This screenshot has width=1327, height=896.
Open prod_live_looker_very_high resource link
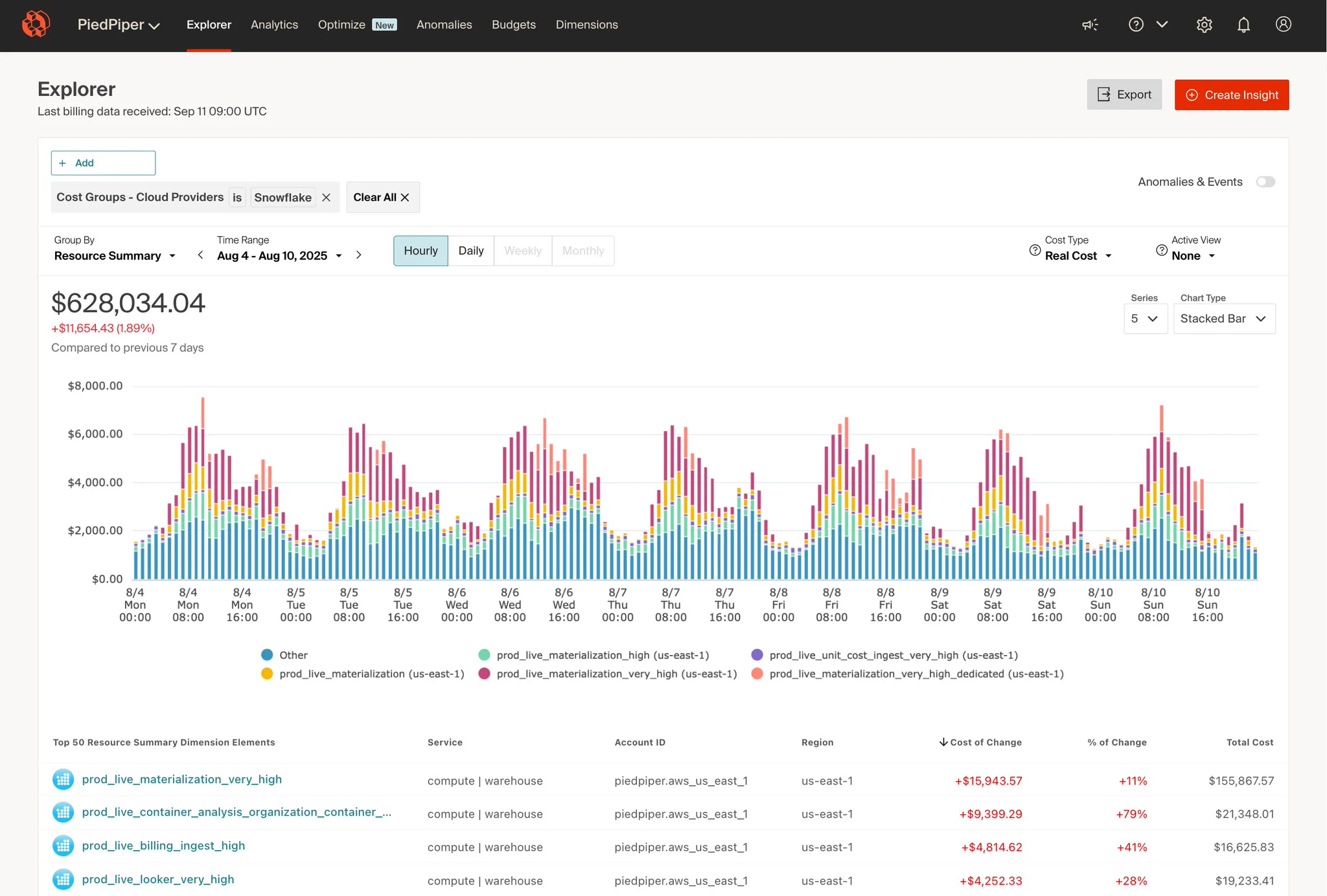click(158, 880)
